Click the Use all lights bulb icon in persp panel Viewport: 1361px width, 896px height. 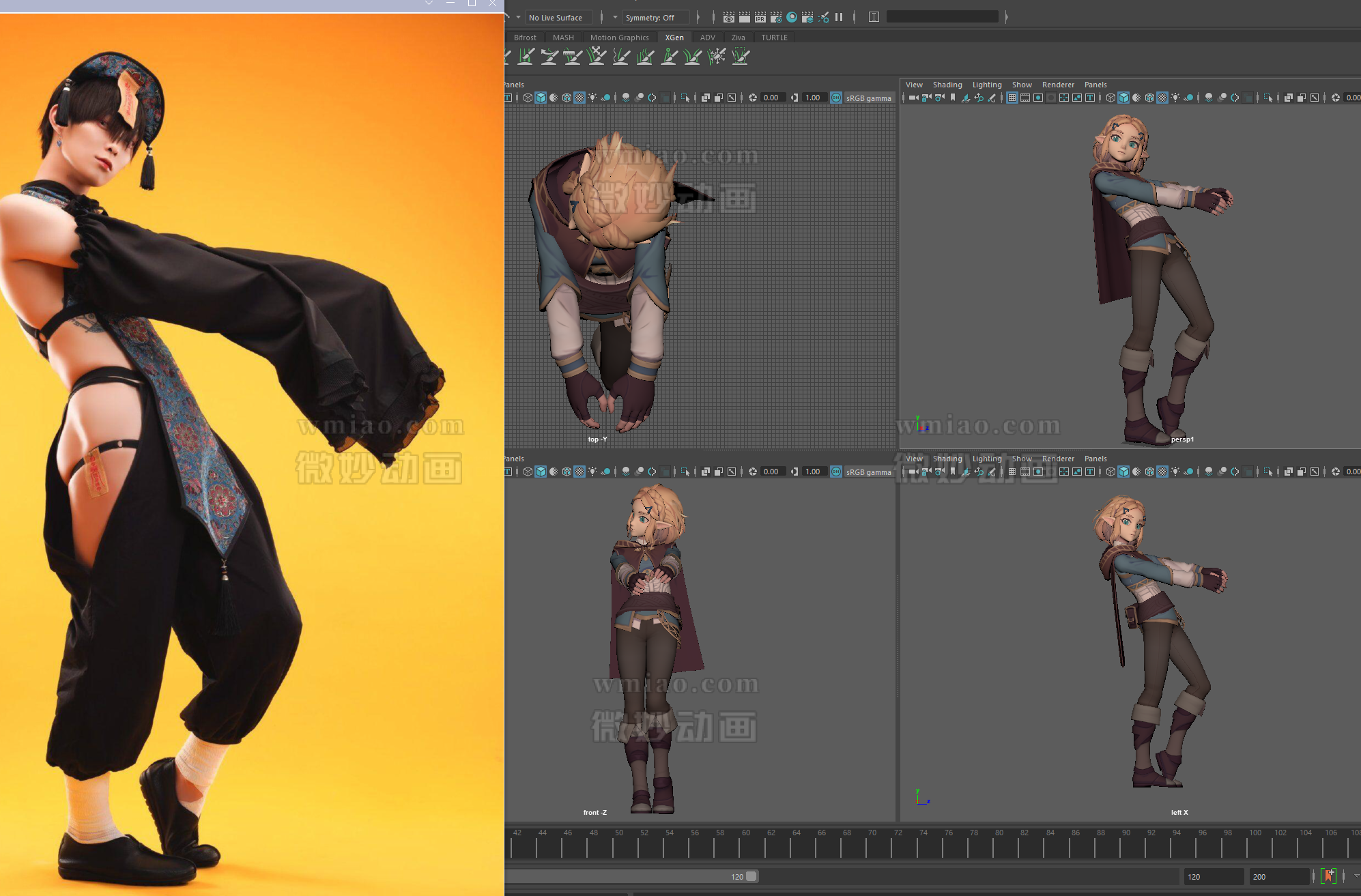(x=1175, y=98)
